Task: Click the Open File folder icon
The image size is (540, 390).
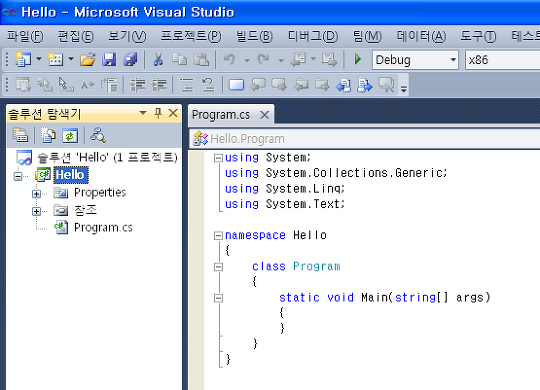Action: 87,60
